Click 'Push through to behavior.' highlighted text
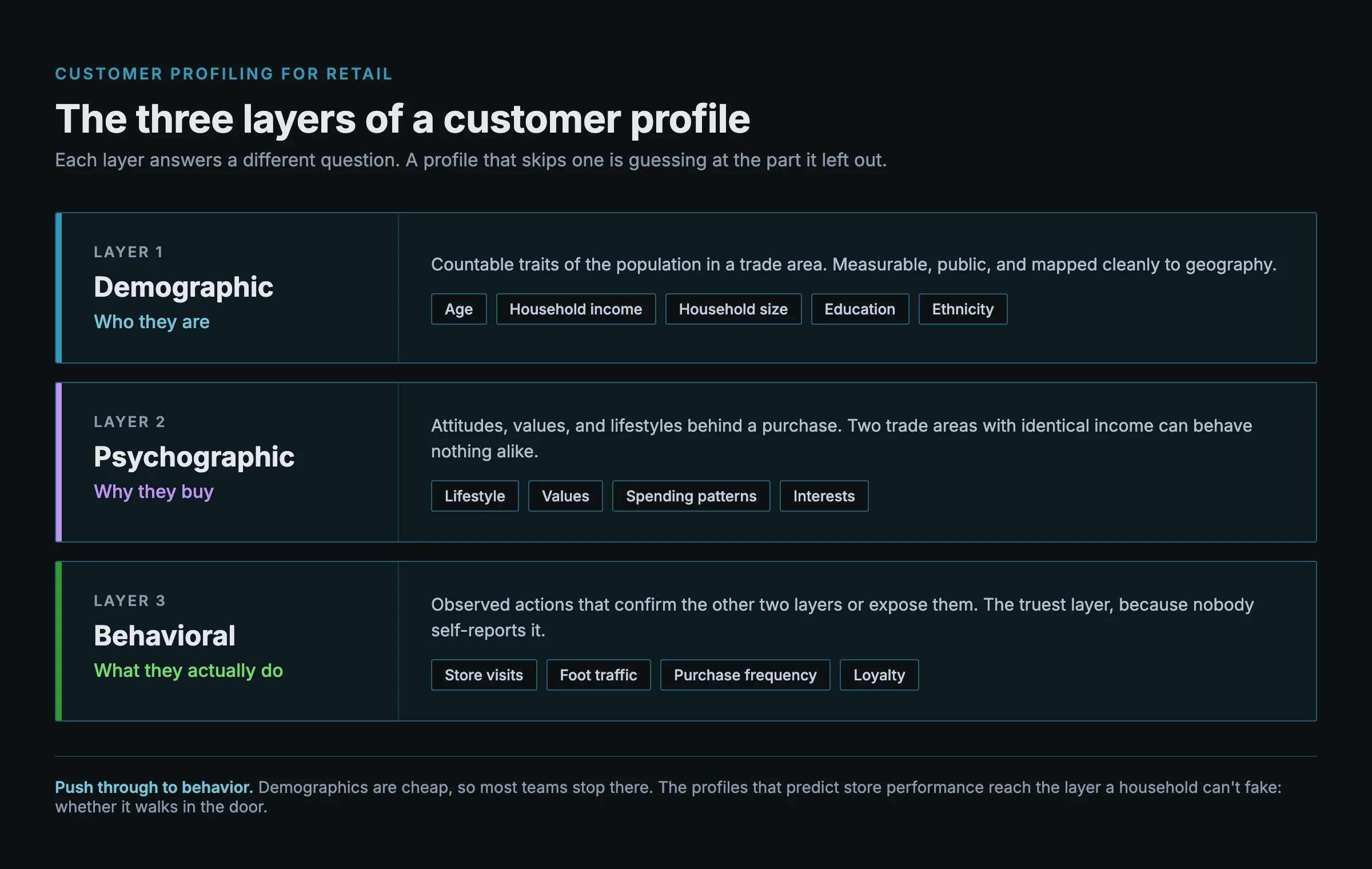The height and width of the screenshot is (869, 1372). [x=154, y=787]
